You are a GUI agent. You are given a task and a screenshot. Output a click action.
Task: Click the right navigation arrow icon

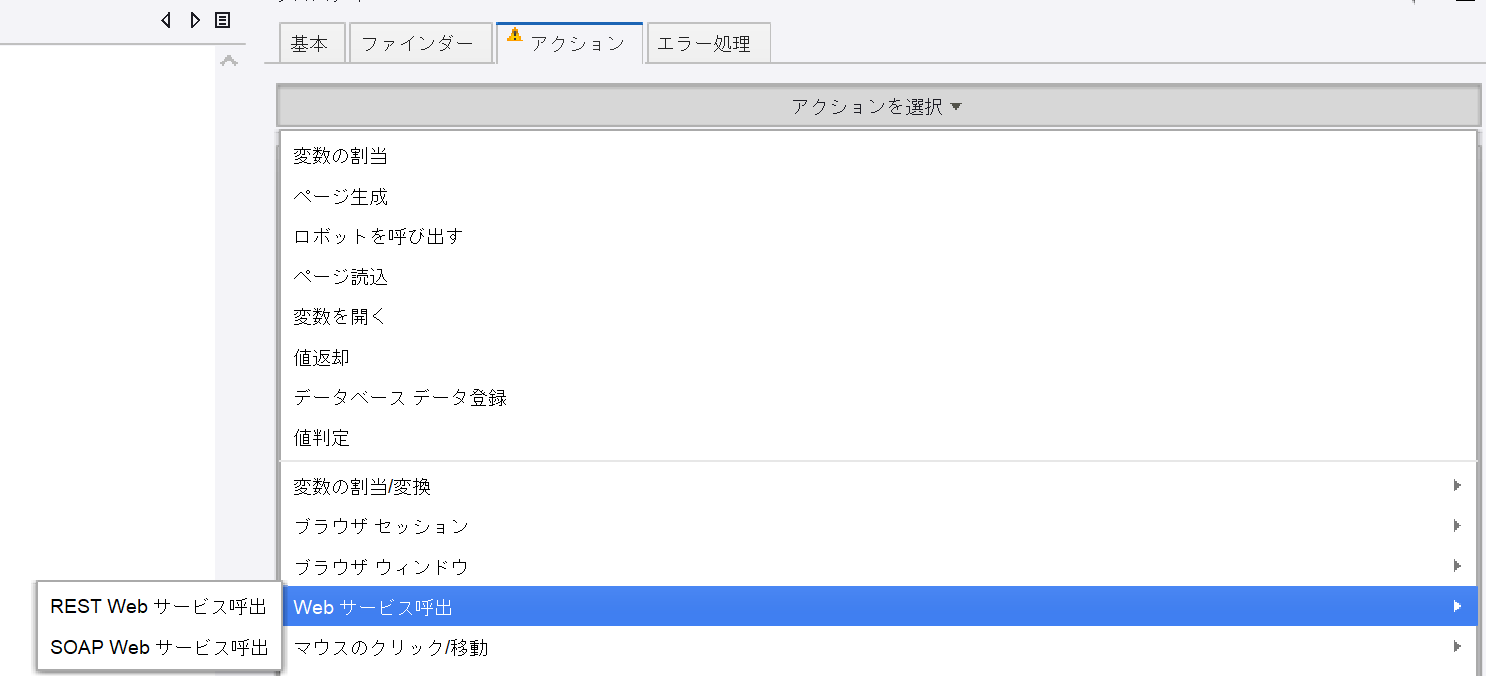coord(194,20)
